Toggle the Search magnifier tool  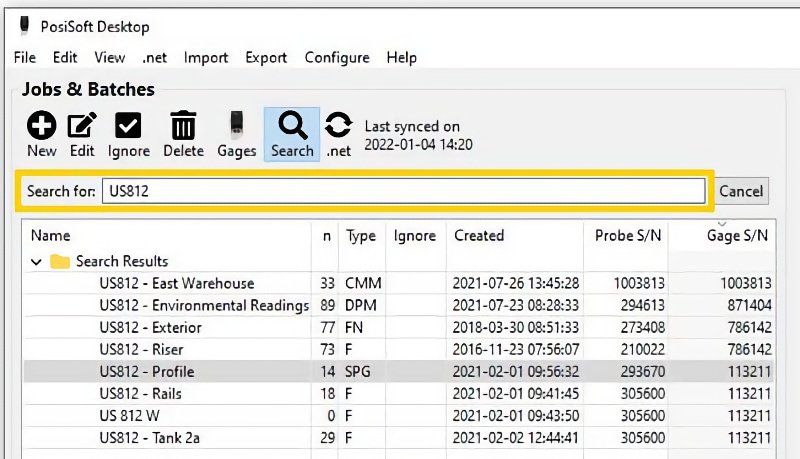(x=292, y=126)
